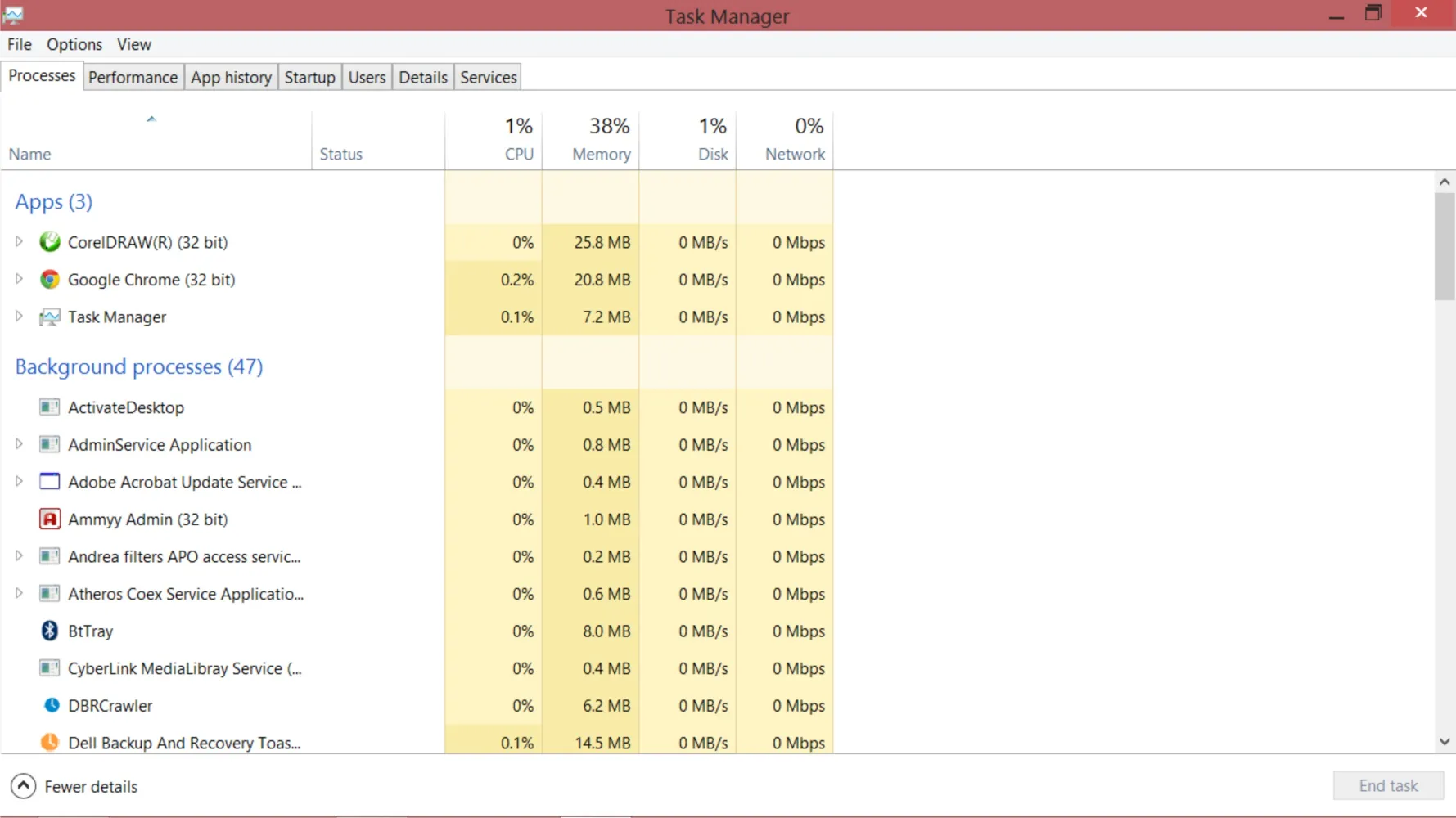Image resolution: width=1456 pixels, height=818 pixels.
Task: Click the Andrea filters APO icon
Action: pos(50,556)
